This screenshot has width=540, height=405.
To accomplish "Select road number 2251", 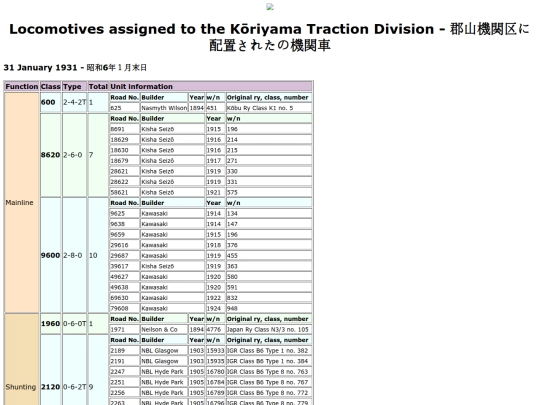I will pyautogui.click(x=125, y=382).
